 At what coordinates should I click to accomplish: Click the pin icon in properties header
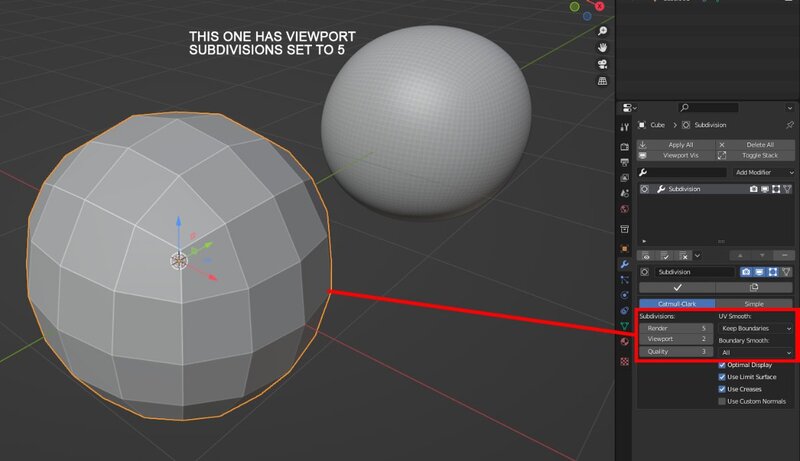[x=790, y=125]
